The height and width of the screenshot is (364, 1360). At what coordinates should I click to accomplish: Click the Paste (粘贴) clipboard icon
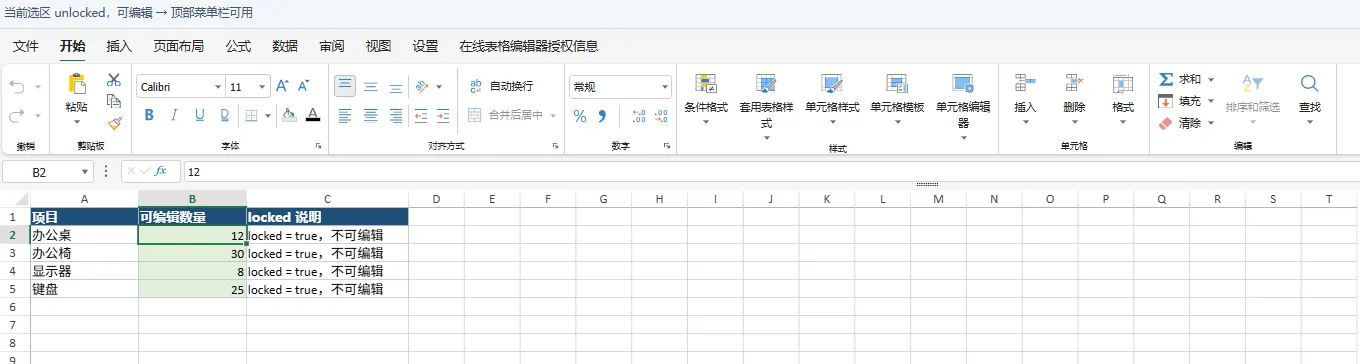tap(76, 84)
